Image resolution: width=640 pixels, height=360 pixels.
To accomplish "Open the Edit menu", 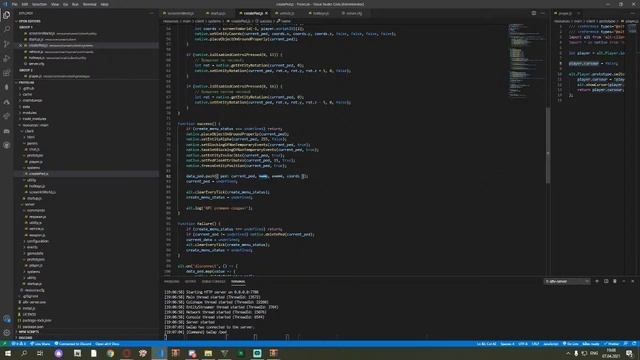I will click(x=25, y=4).
